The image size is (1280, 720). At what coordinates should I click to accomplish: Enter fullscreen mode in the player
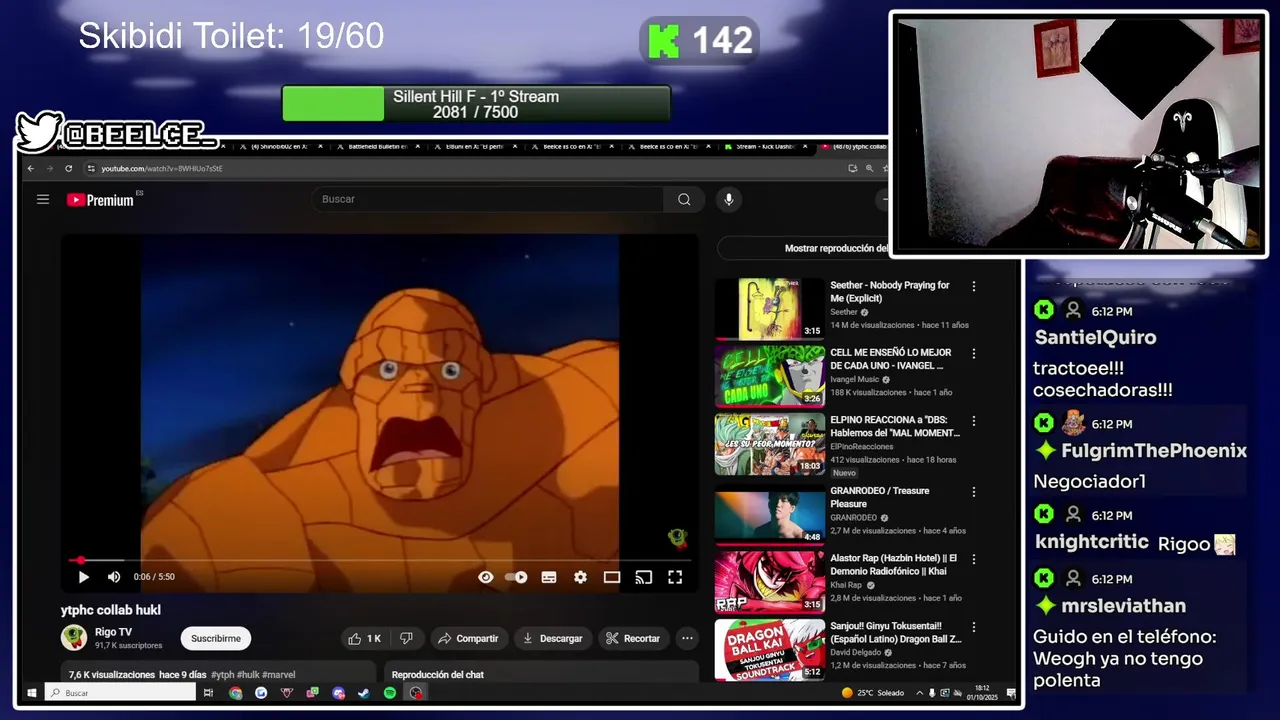pyautogui.click(x=675, y=577)
